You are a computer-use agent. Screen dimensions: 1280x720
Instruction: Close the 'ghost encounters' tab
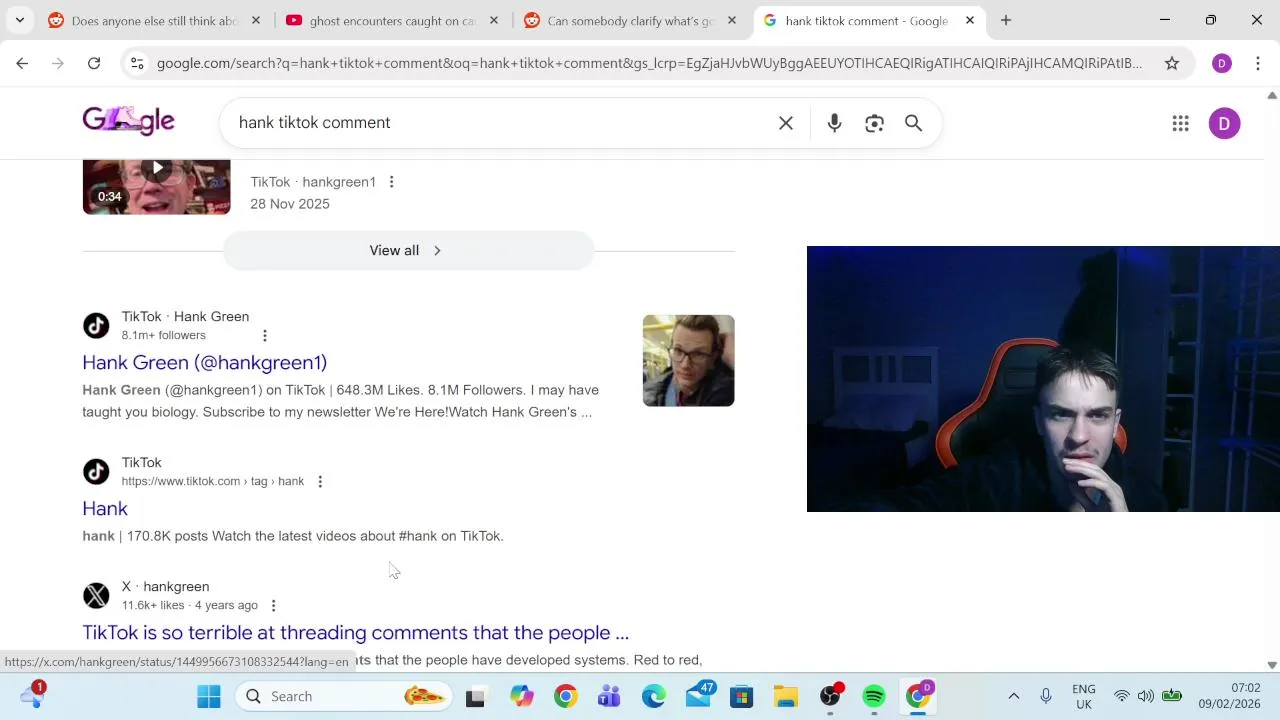[494, 20]
